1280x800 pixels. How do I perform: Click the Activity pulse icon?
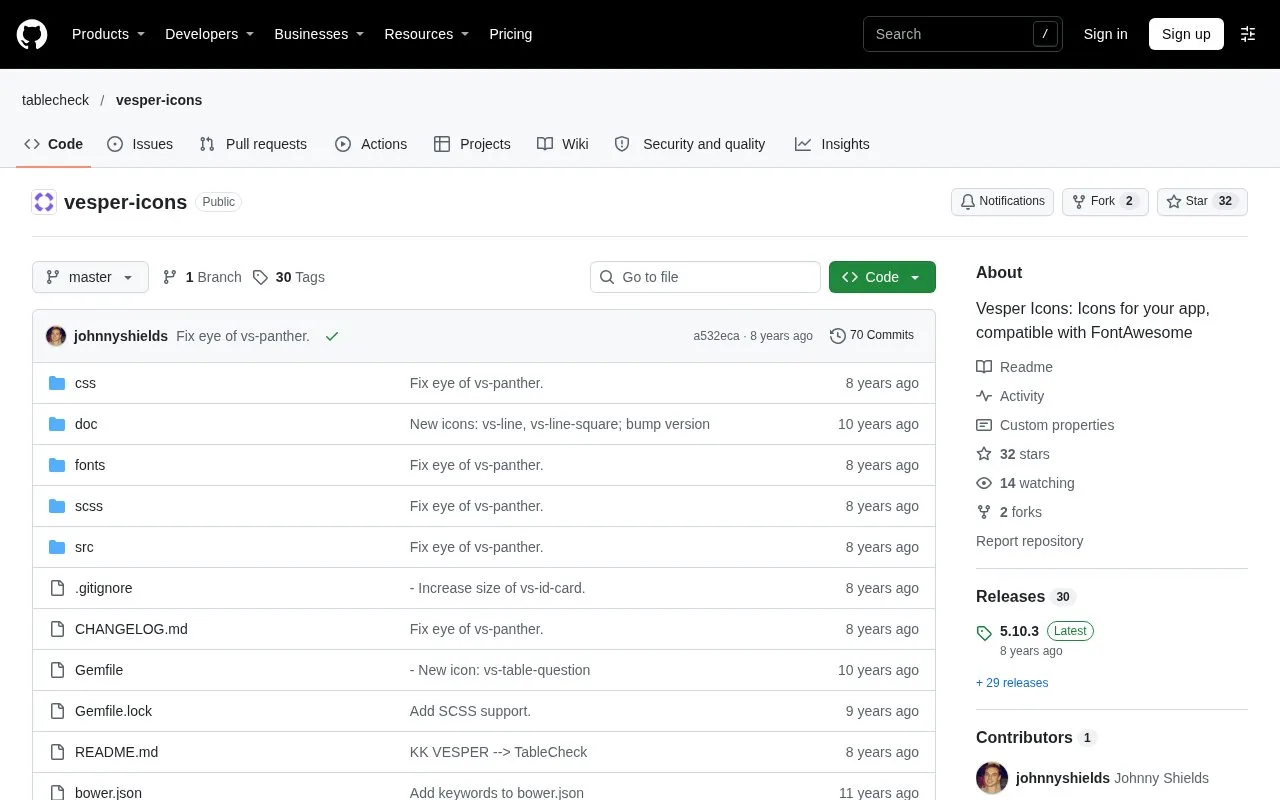(x=984, y=396)
